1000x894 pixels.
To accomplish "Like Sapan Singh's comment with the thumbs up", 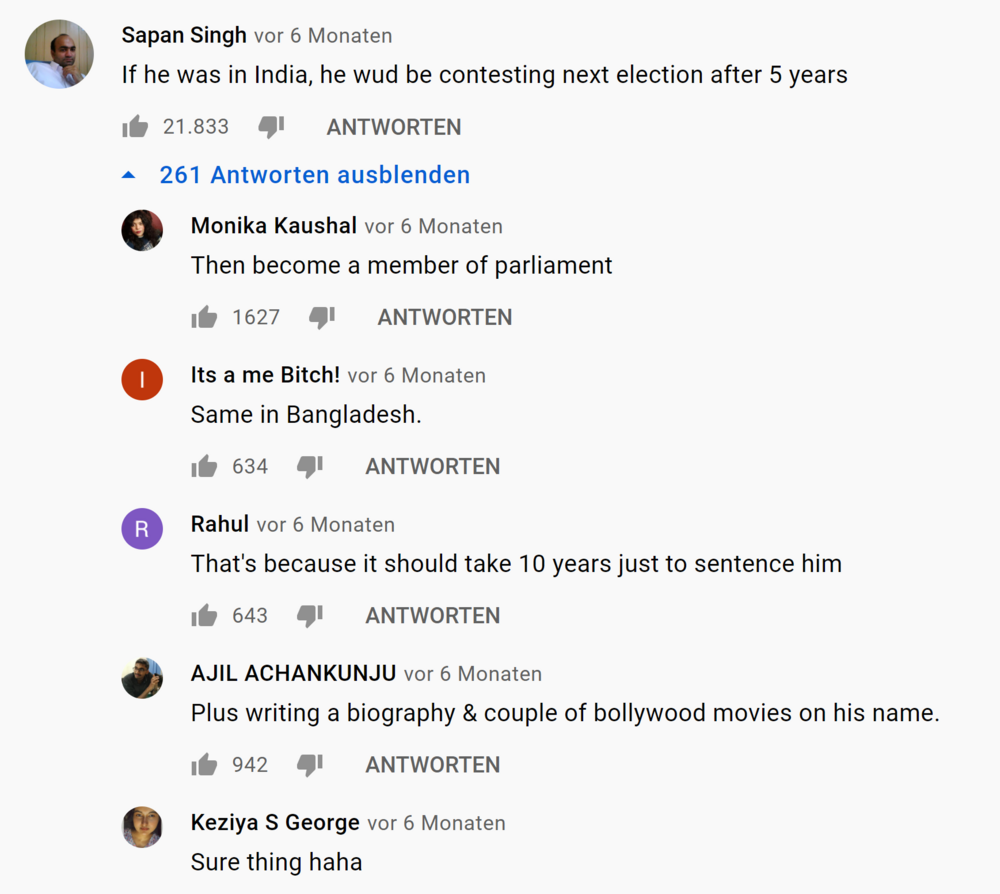I will point(134,125).
